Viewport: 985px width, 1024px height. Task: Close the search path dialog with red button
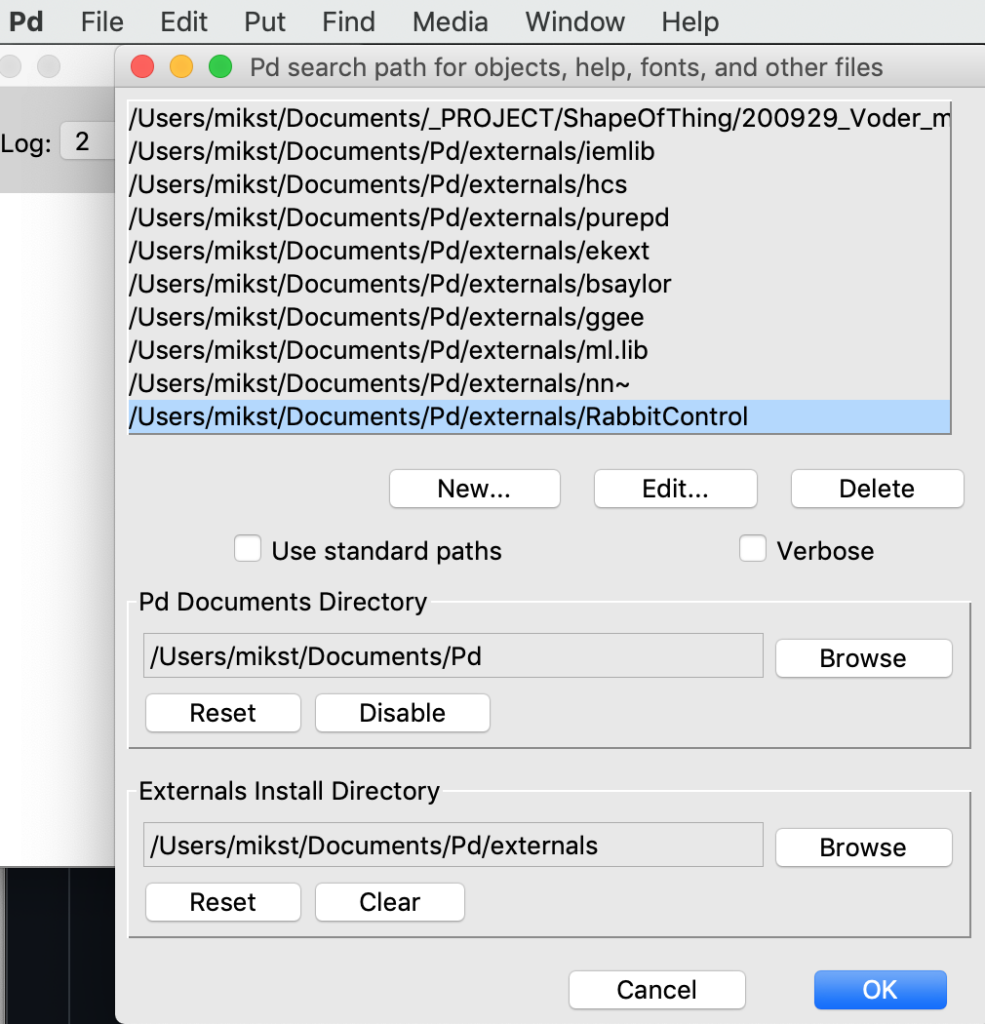coord(142,67)
